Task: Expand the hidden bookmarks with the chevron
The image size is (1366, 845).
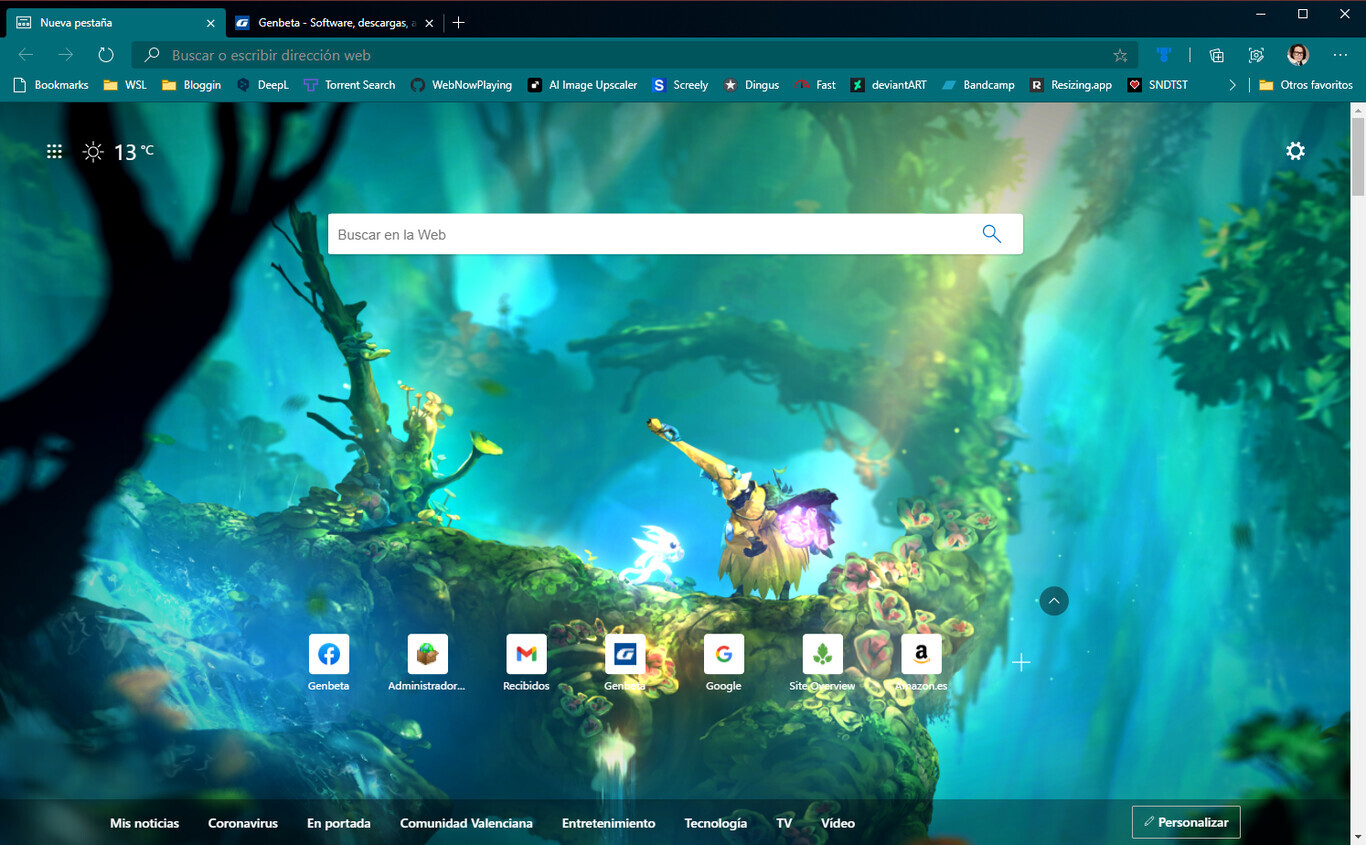Action: pos(1233,85)
